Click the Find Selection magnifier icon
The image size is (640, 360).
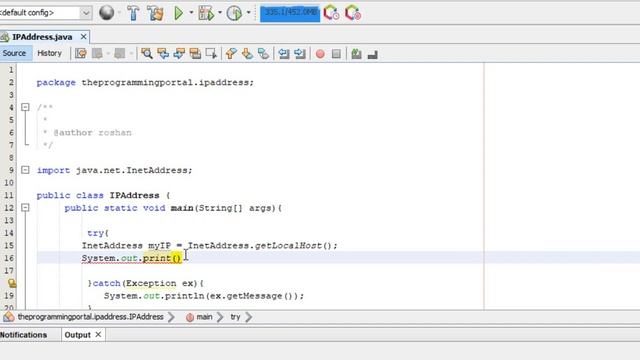coord(147,53)
